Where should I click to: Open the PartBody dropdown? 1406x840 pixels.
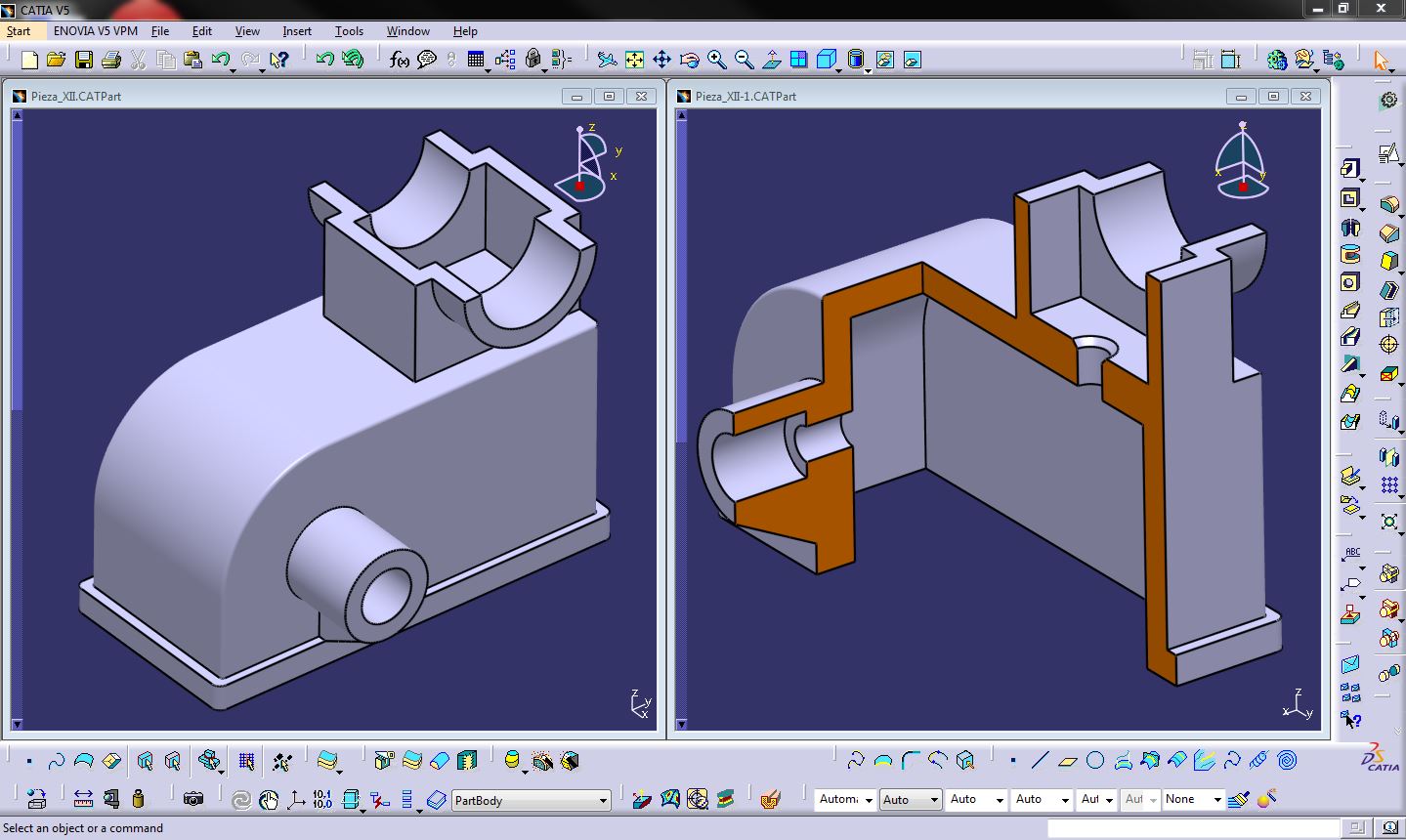coord(532,800)
